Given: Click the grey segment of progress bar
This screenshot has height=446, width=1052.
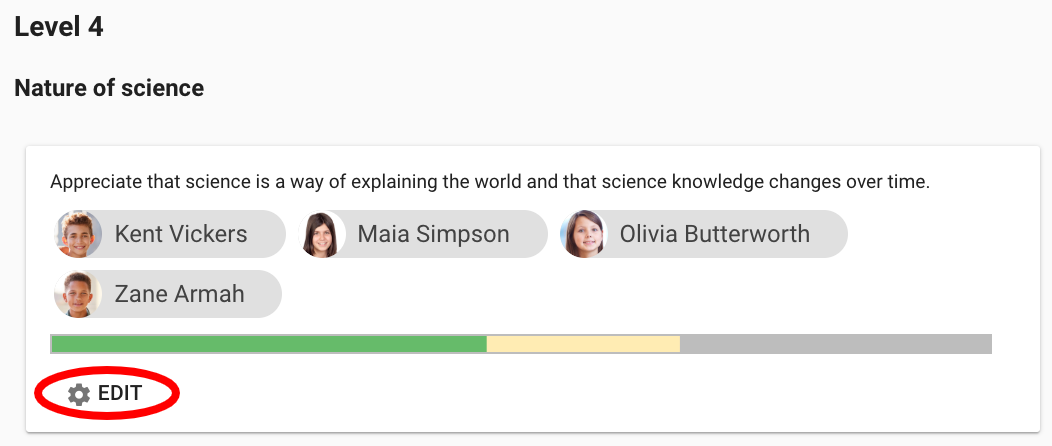Looking at the screenshot, I should point(835,344).
